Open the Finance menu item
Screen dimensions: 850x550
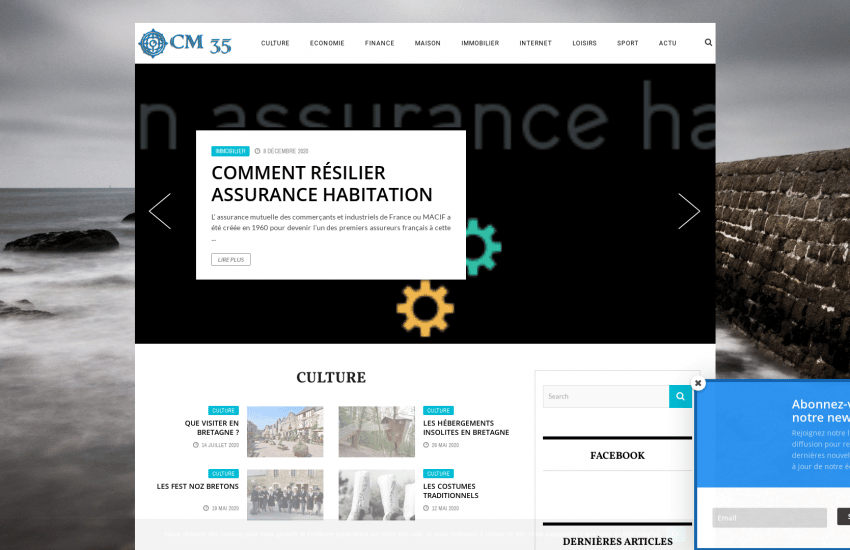379,43
